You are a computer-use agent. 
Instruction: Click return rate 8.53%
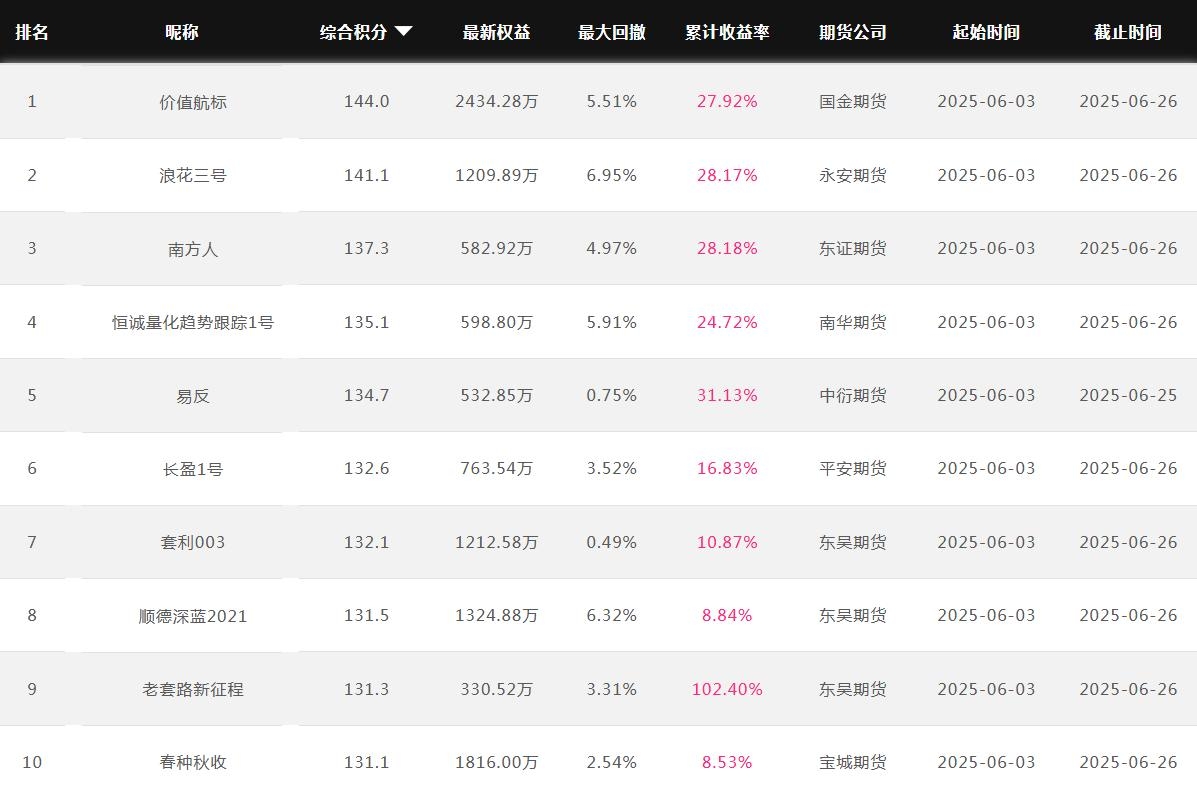tap(727, 763)
